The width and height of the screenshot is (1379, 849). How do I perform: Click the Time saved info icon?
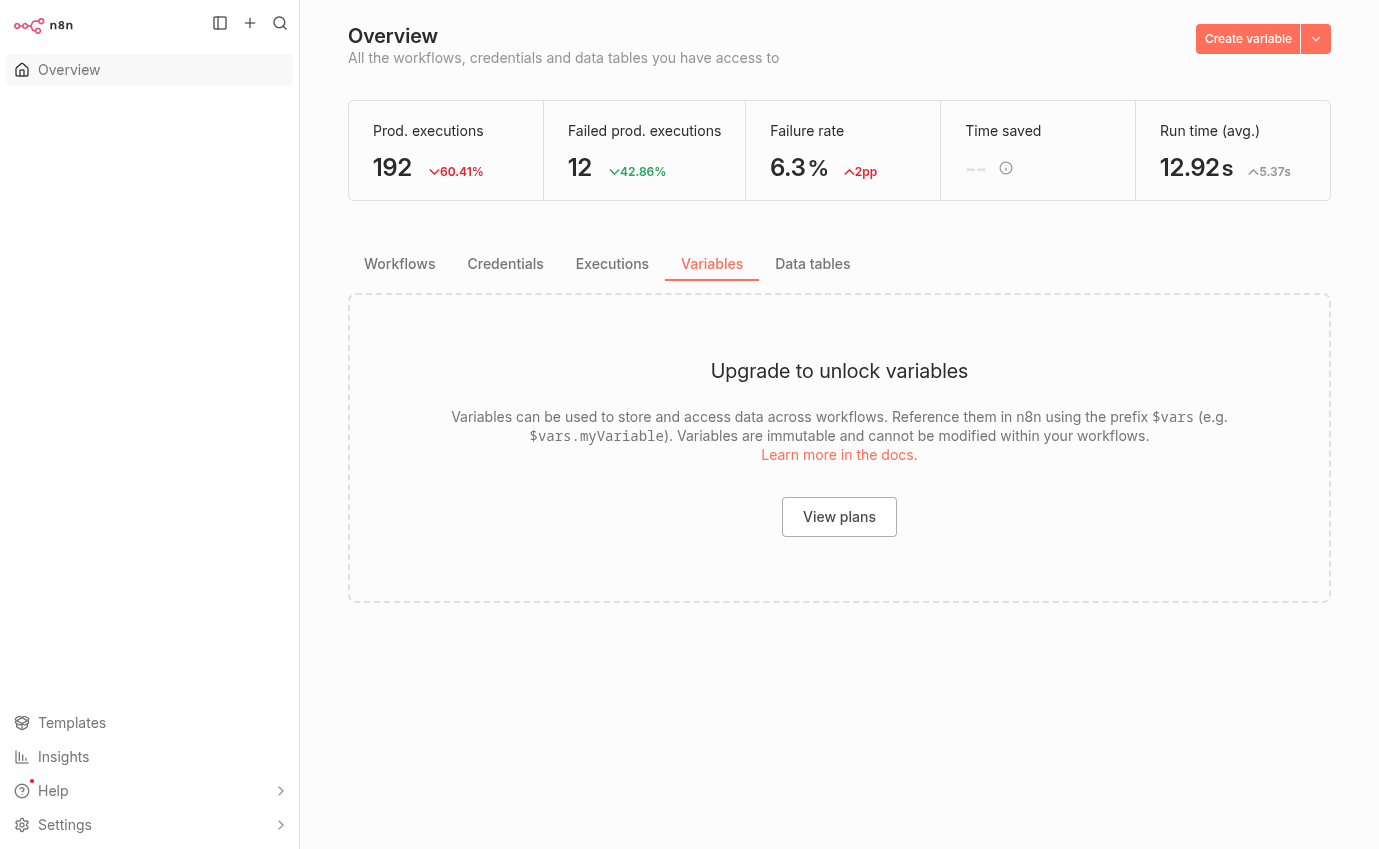(1006, 168)
